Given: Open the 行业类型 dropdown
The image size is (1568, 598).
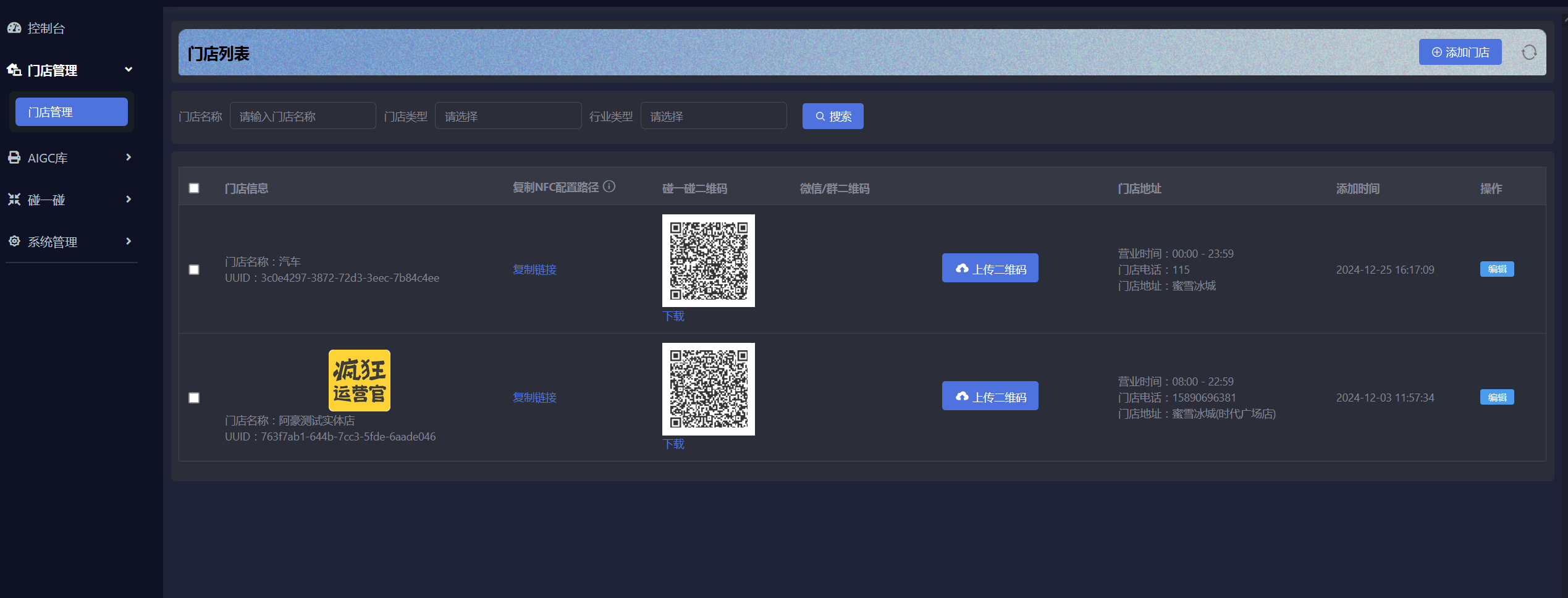Looking at the screenshot, I should click(x=713, y=116).
